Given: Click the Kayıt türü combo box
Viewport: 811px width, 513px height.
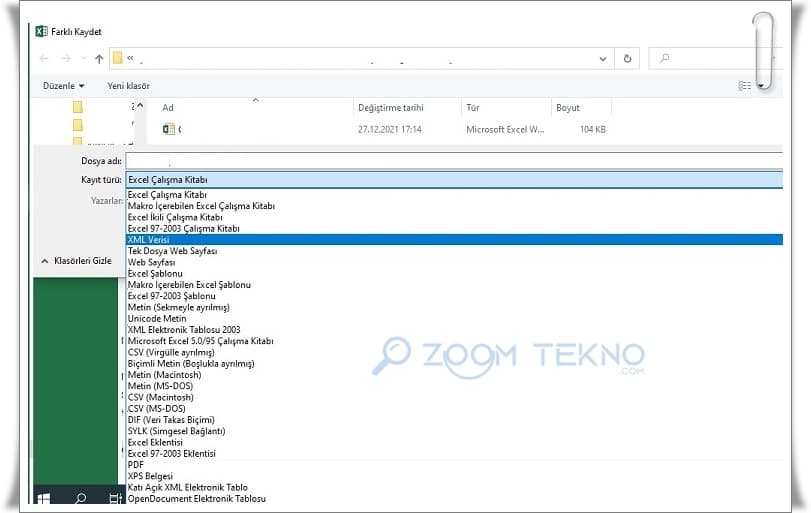Looking at the screenshot, I should coord(454,179).
